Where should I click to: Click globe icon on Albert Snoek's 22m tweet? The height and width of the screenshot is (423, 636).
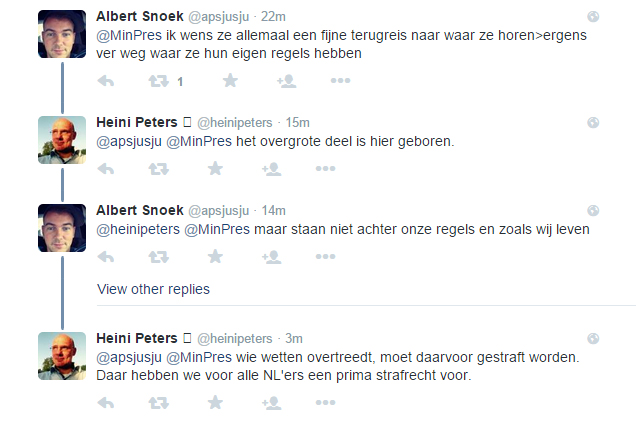coord(593,17)
